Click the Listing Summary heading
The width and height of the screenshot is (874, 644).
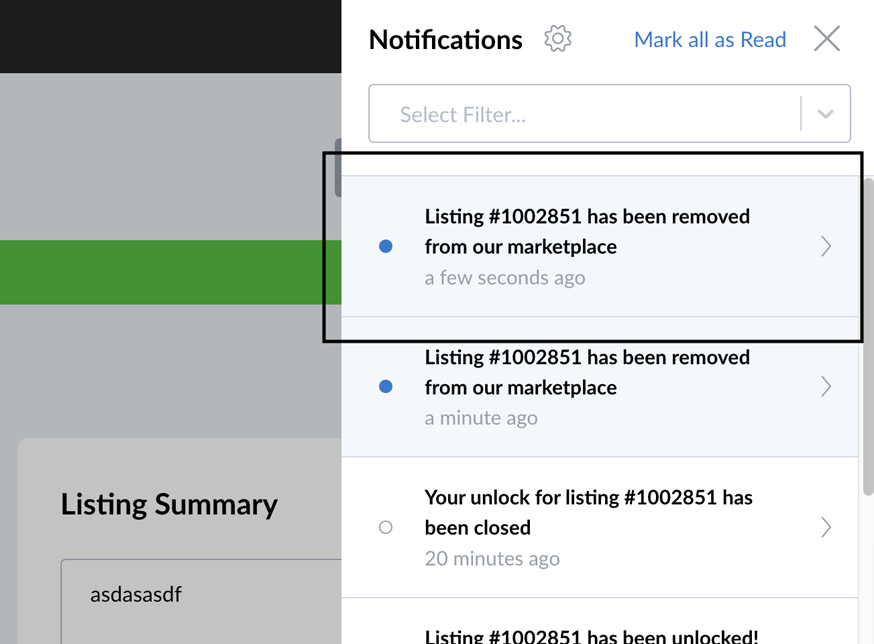pyautogui.click(x=169, y=505)
